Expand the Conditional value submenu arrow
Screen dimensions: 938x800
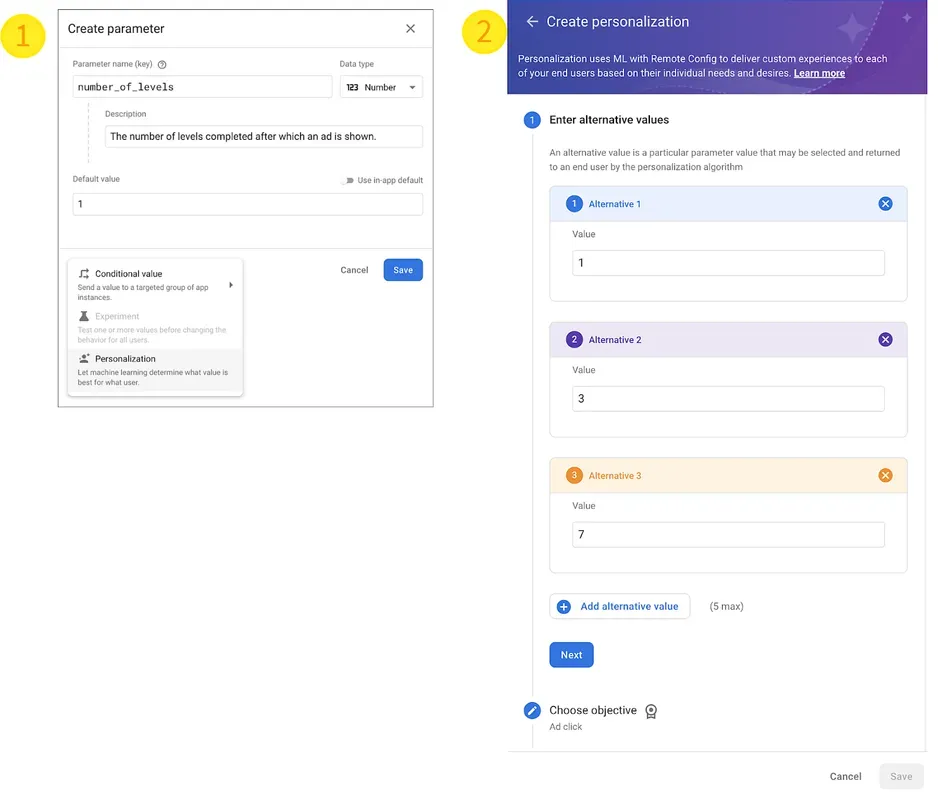tap(231, 285)
